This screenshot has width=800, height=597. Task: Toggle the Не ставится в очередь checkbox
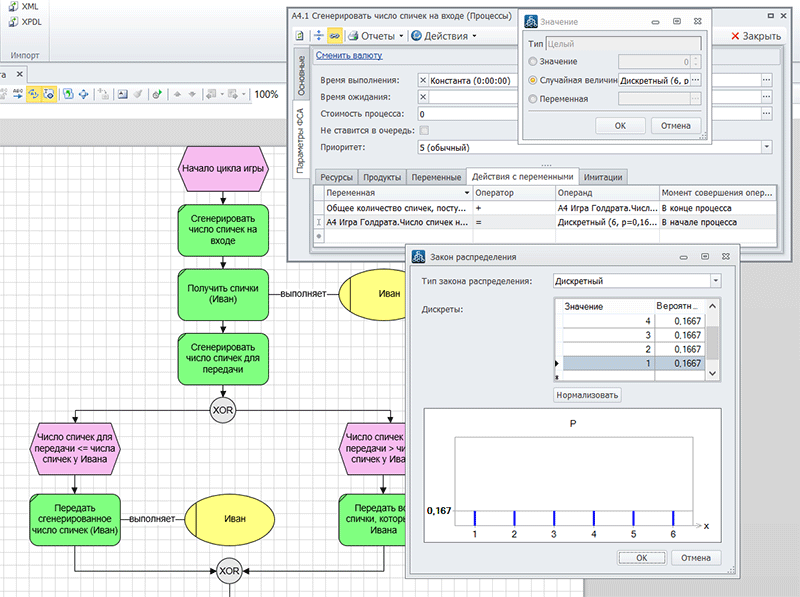click(424, 130)
